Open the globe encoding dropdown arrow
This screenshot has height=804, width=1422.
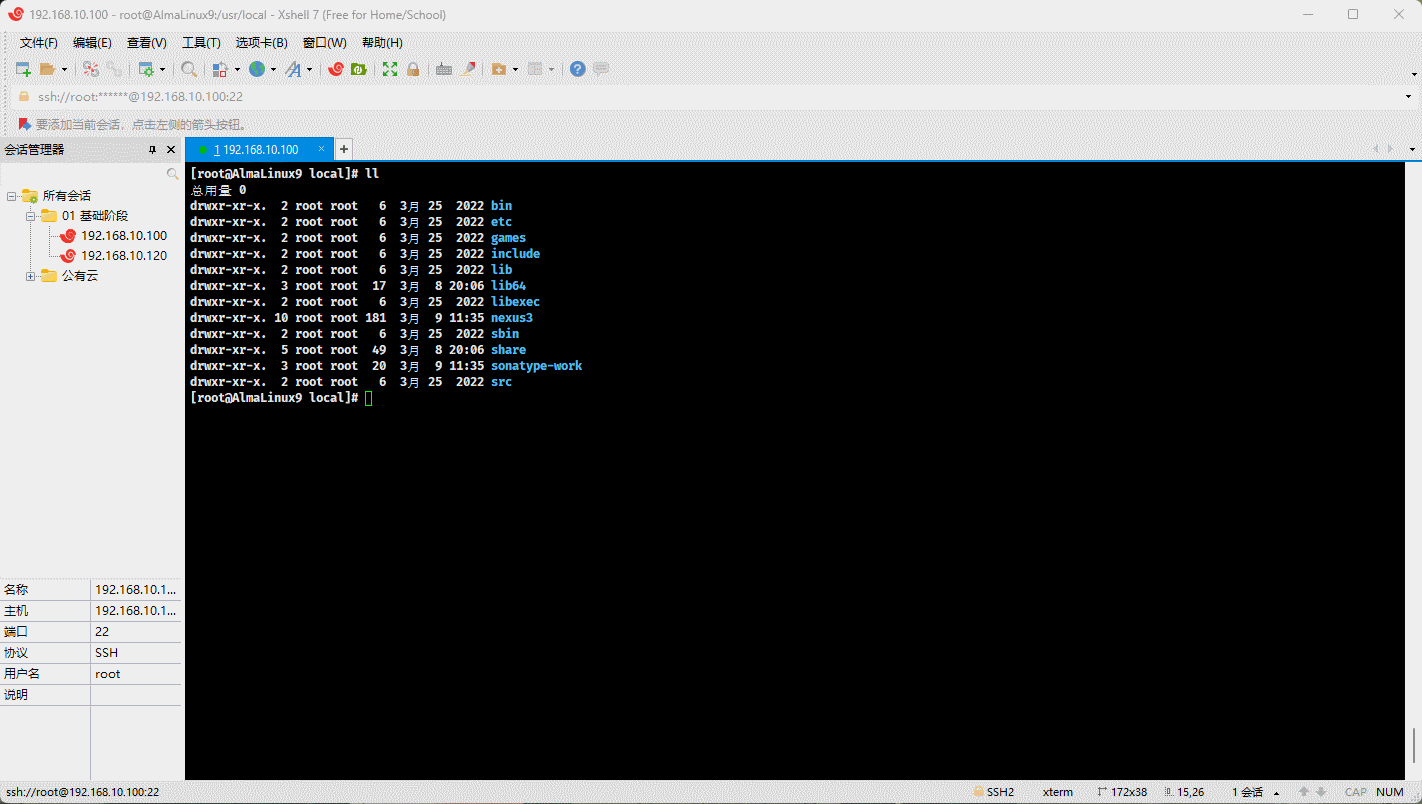coord(273,70)
